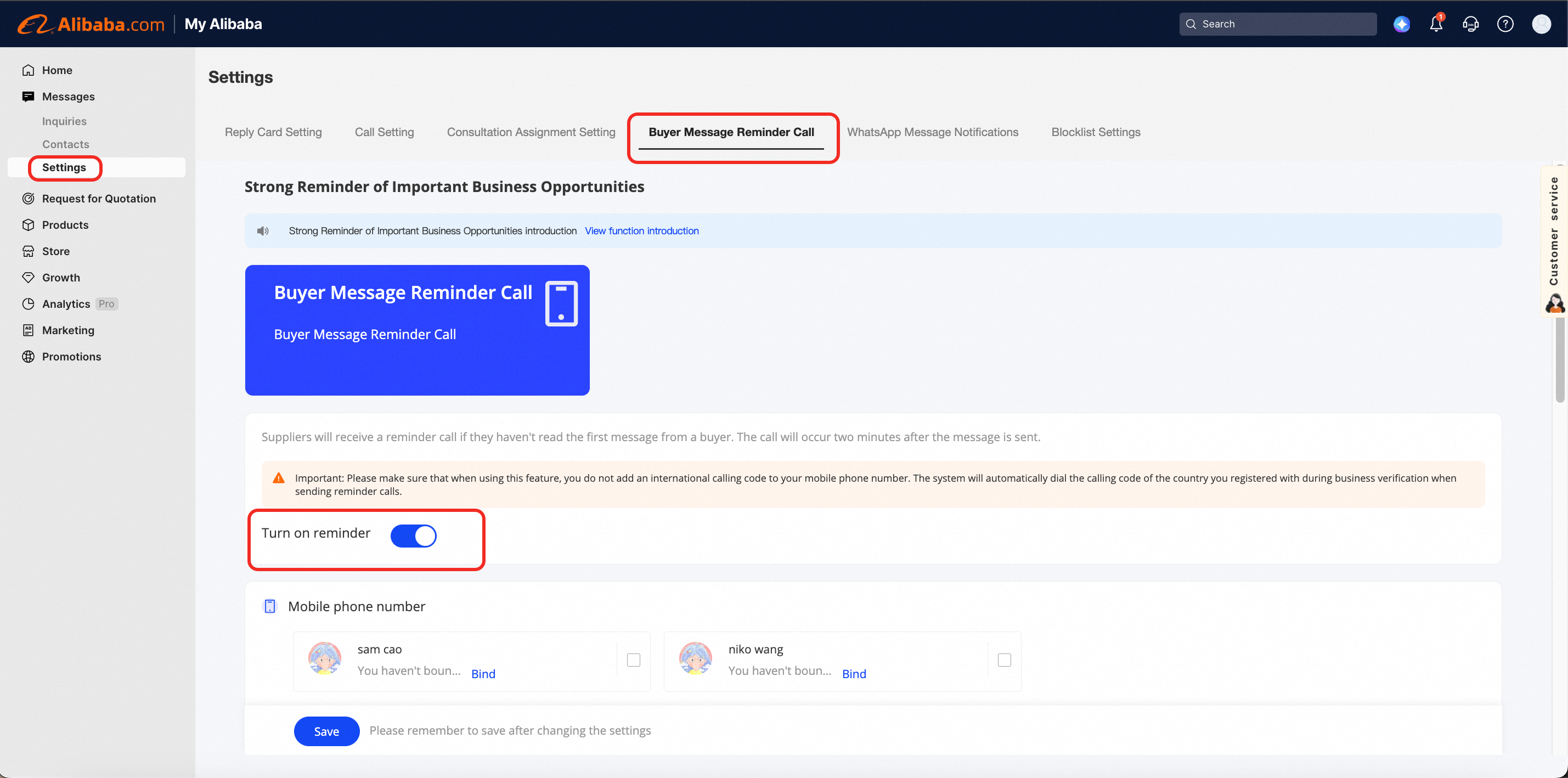Open Marketing menu item
Image resolution: width=1568 pixels, height=778 pixels.
pyautogui.click(x=67, y=330)
